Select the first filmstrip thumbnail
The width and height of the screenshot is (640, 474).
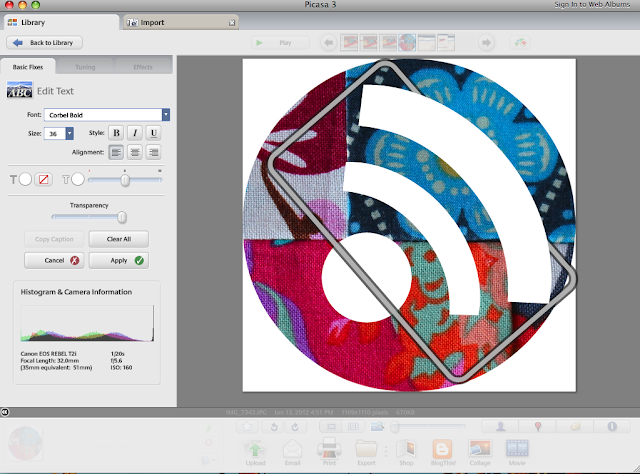pos(349,42)
